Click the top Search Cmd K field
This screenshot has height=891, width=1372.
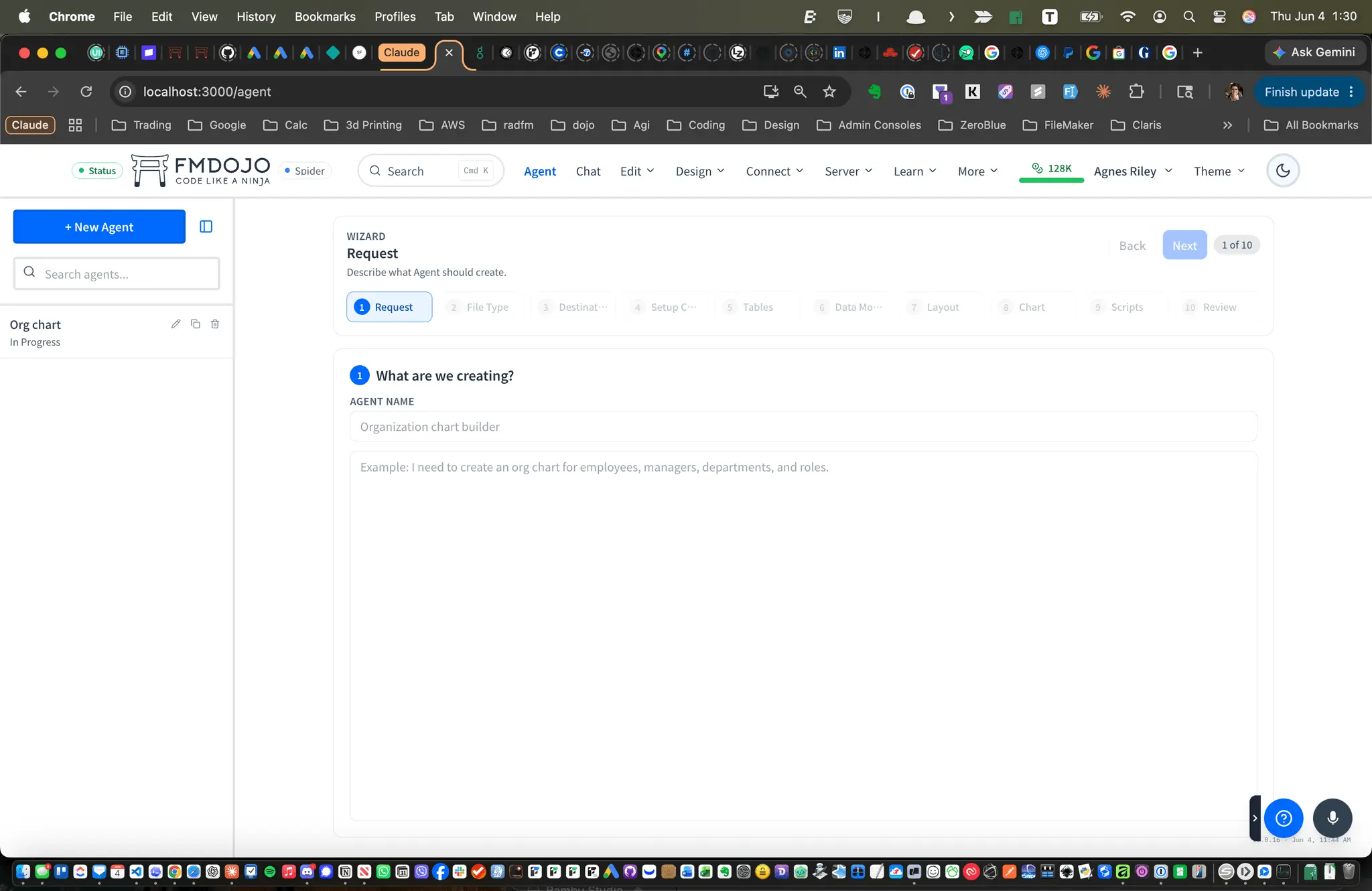point(431,171)
